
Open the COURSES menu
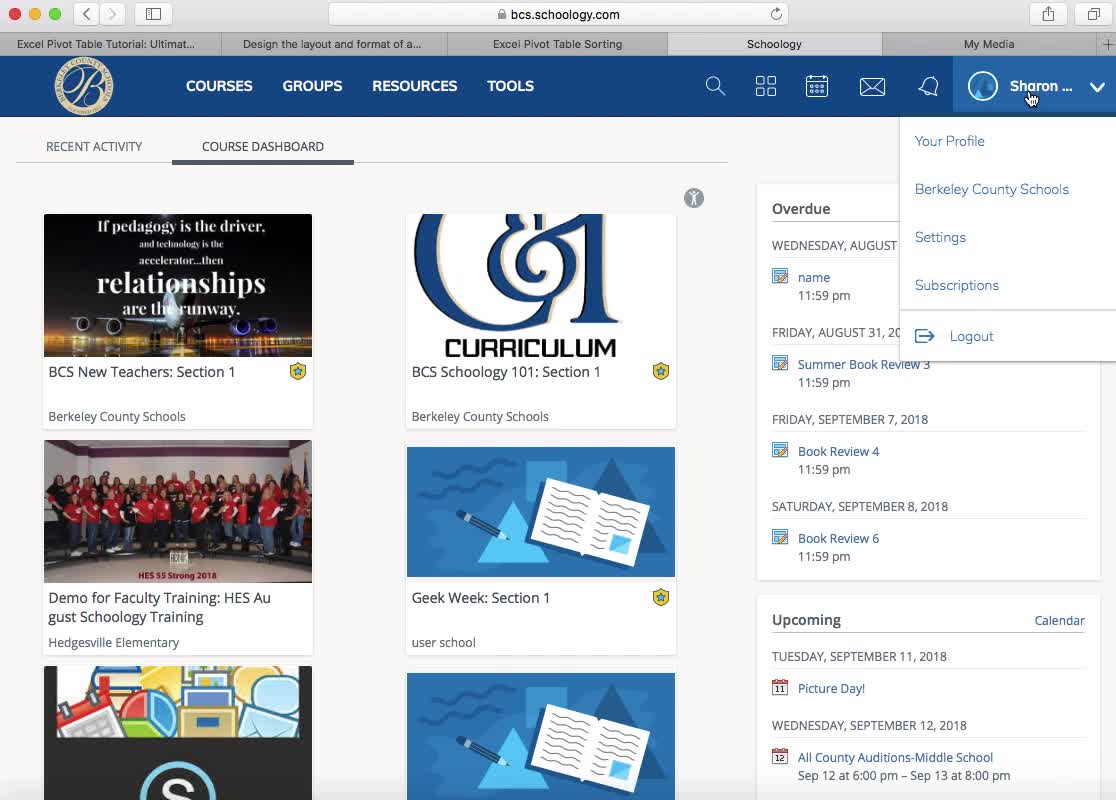(x=219, y=86)
